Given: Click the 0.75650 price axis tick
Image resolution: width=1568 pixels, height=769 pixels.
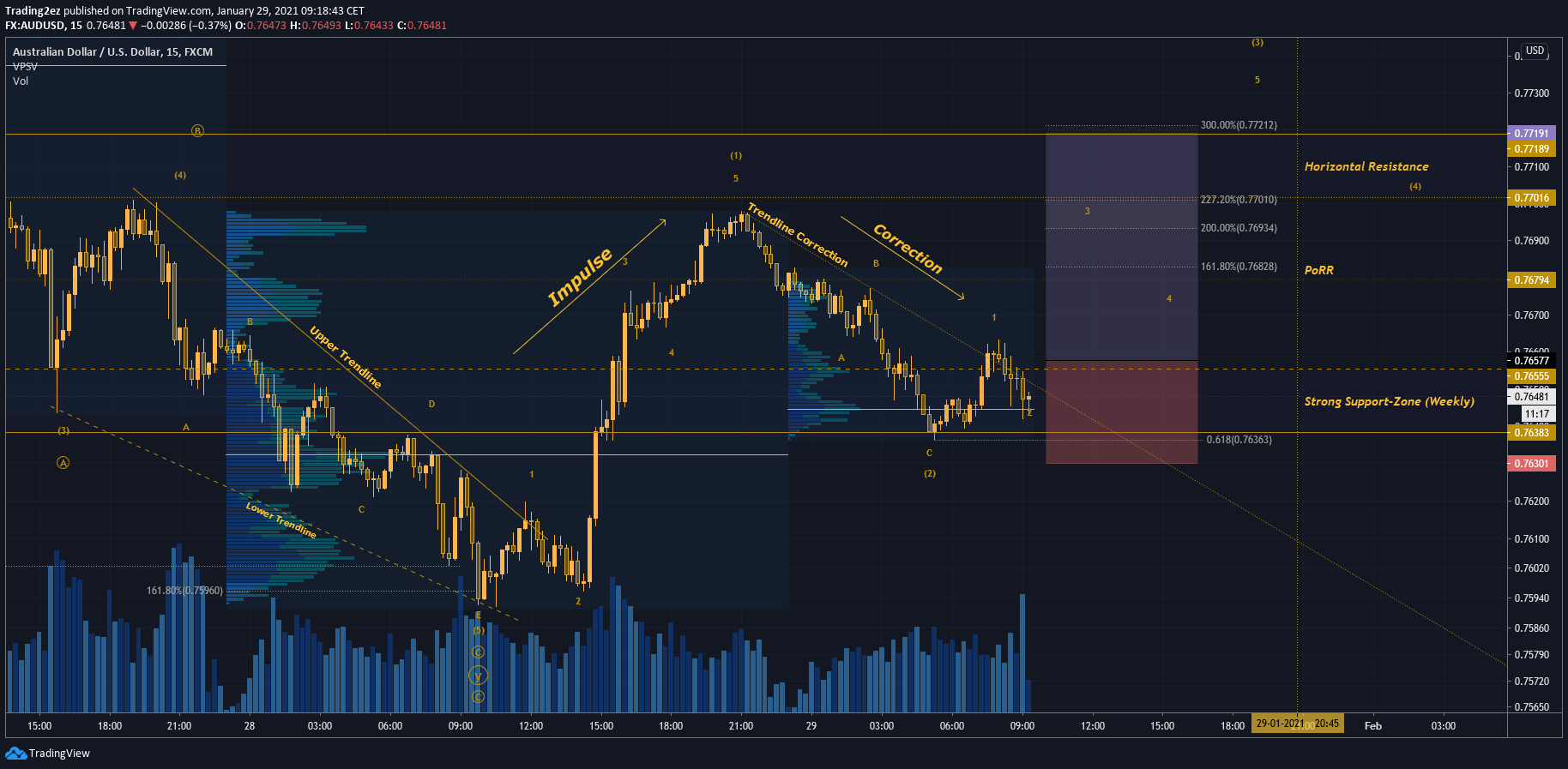Looking at the screenshot, I should click(x=1531, y=707).
